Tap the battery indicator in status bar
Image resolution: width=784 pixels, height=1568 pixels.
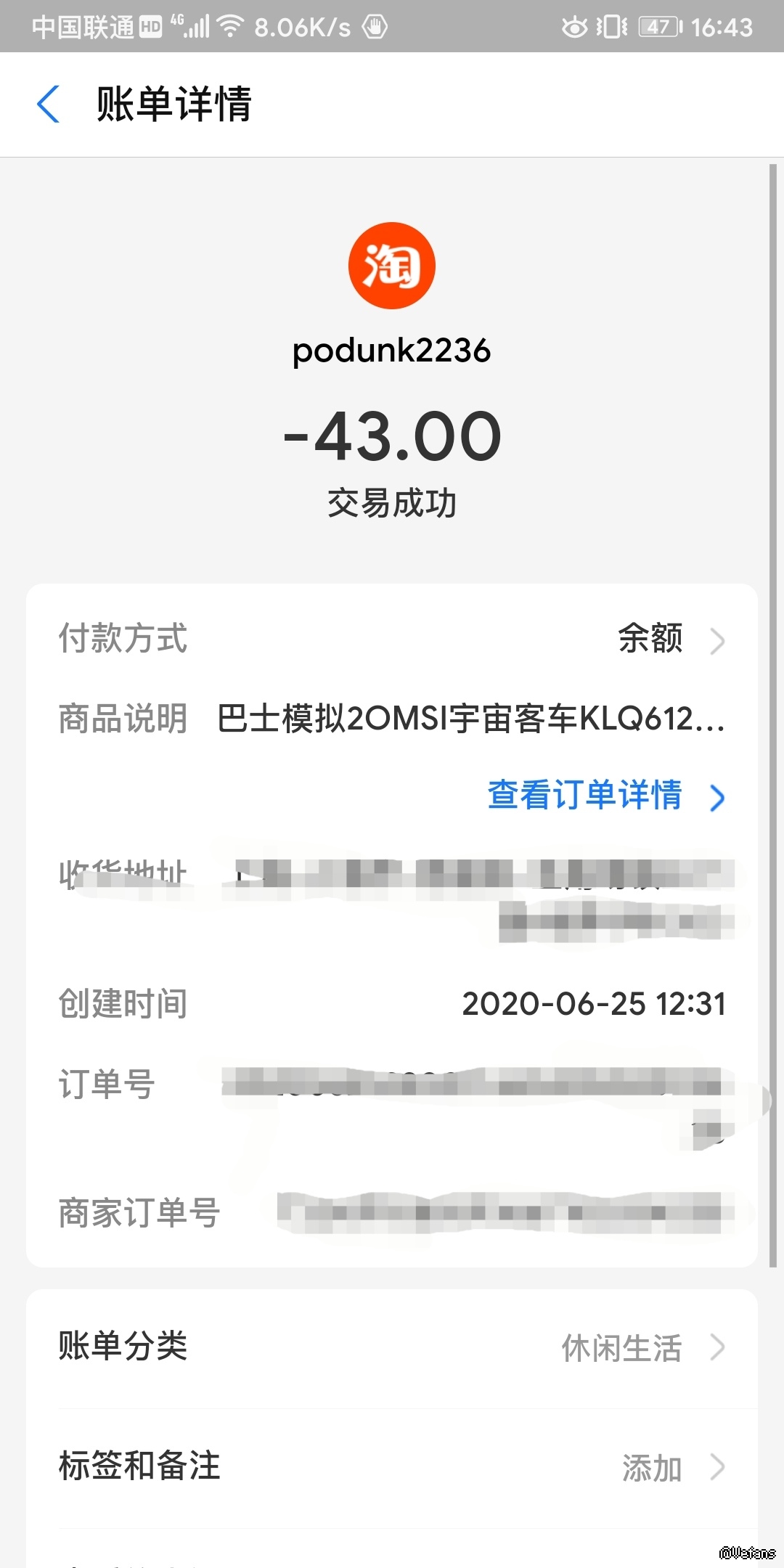pos(660,27)
